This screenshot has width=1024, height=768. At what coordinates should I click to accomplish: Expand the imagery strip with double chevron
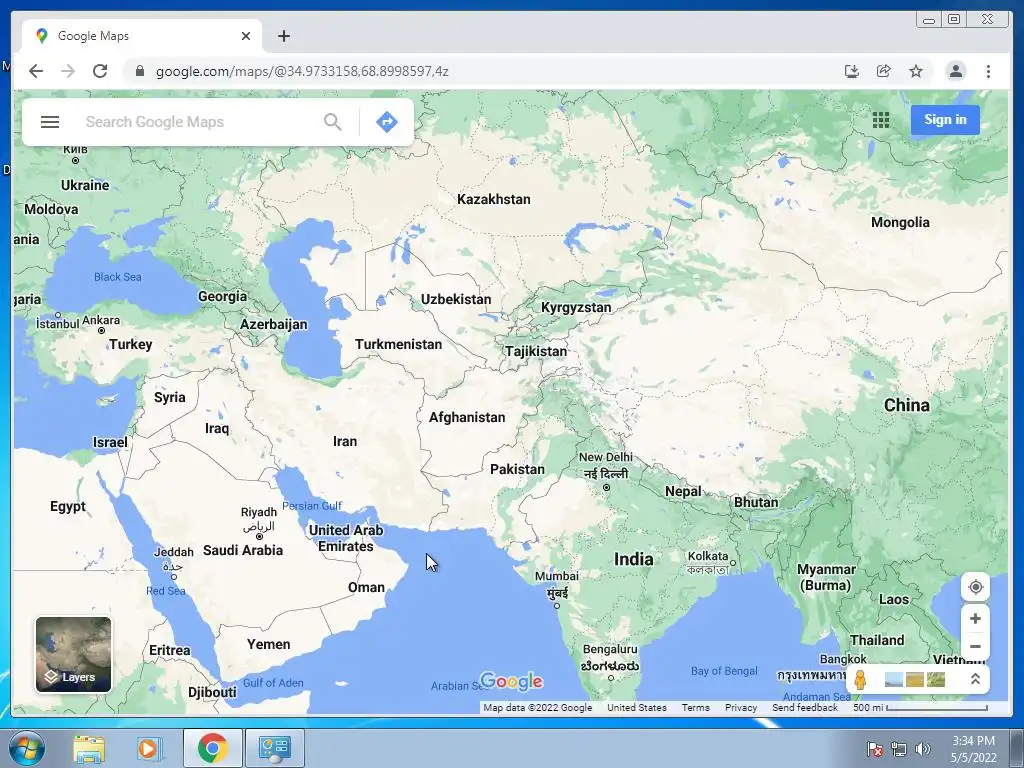coord(975,680)
